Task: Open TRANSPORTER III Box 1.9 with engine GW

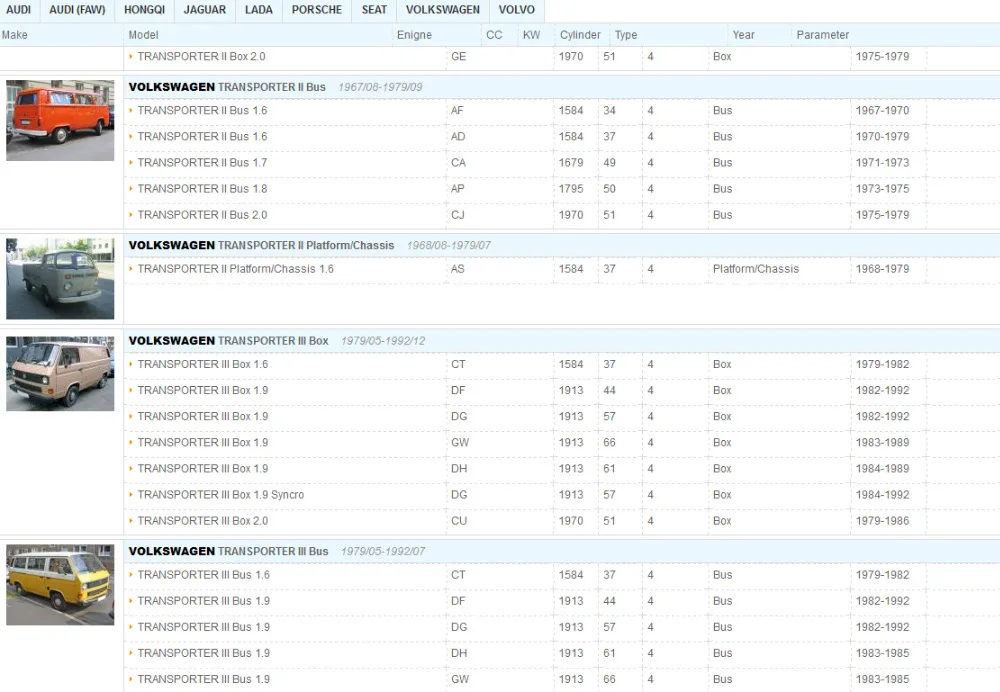Action: point(203,443)
